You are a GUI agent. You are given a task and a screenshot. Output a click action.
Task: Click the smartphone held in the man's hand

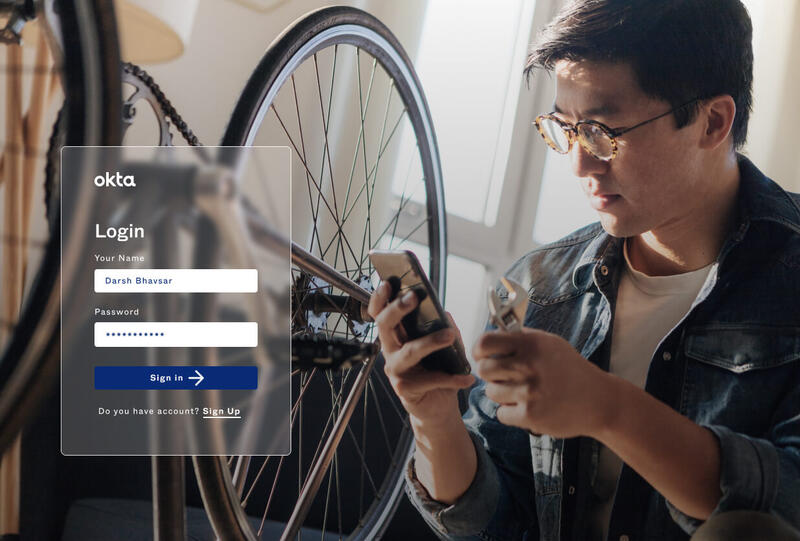(x=416, y=309)
